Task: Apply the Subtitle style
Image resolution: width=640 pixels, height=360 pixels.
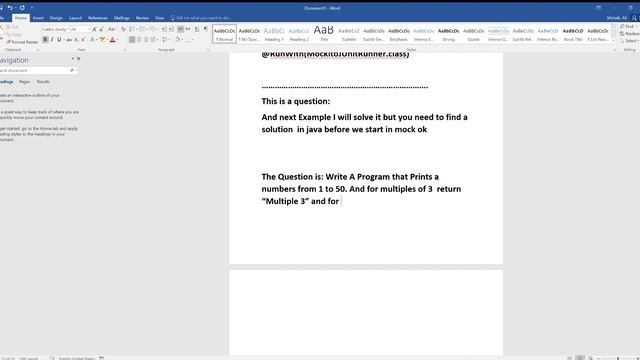Action: tap(349, 34)
